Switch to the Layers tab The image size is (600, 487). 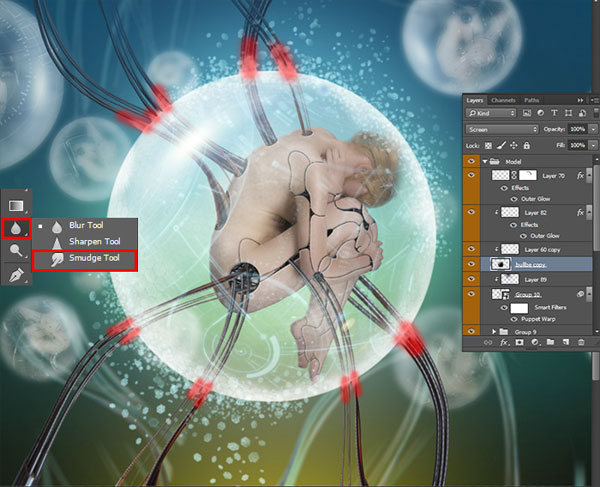point(474,100)
